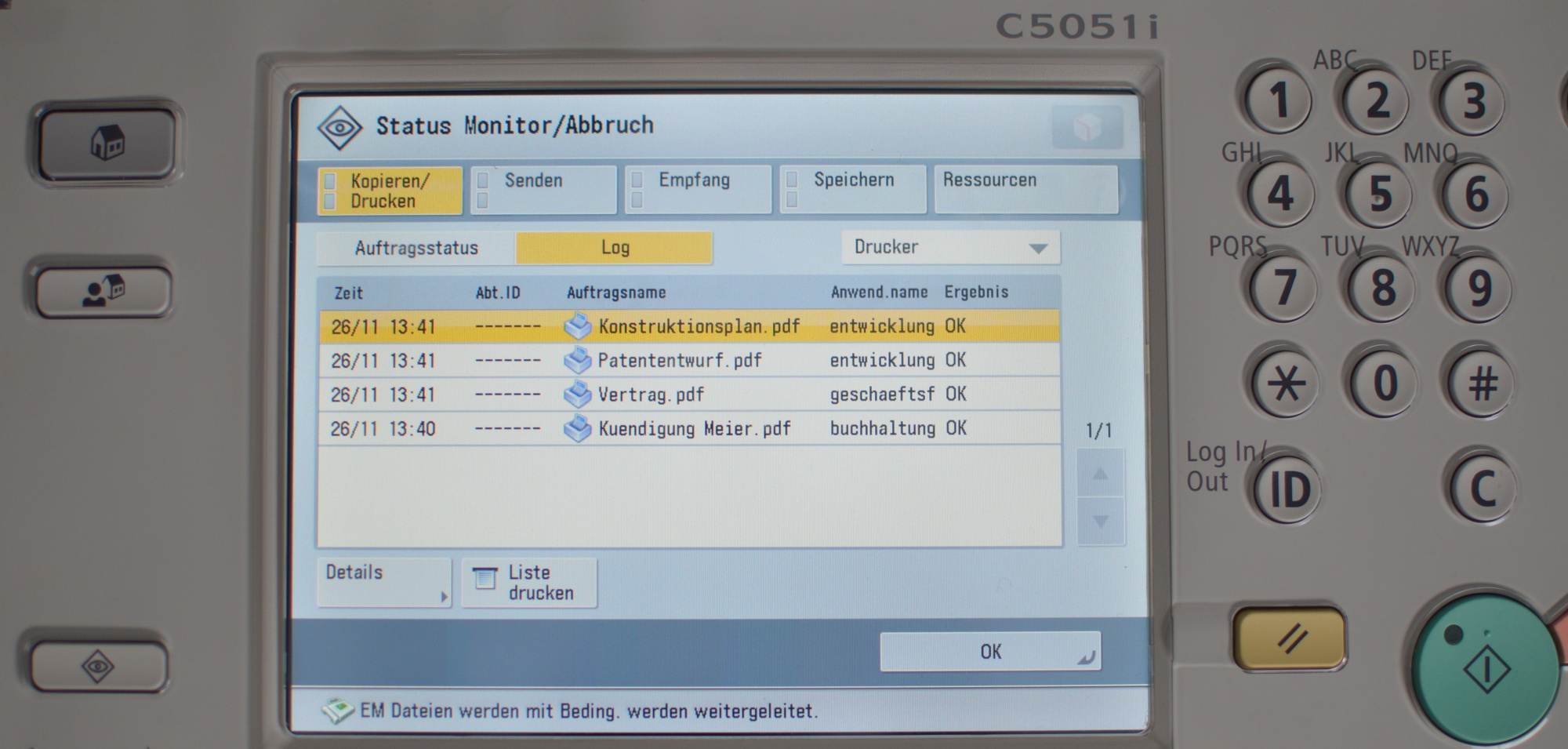Open the Drucker dropdown list

(950, 248)
